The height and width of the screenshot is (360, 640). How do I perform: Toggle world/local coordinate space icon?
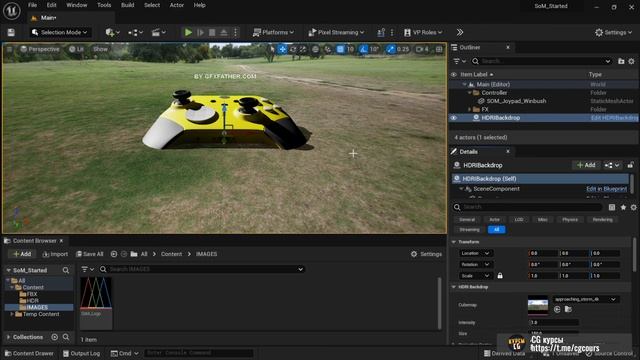click(316, 49)
